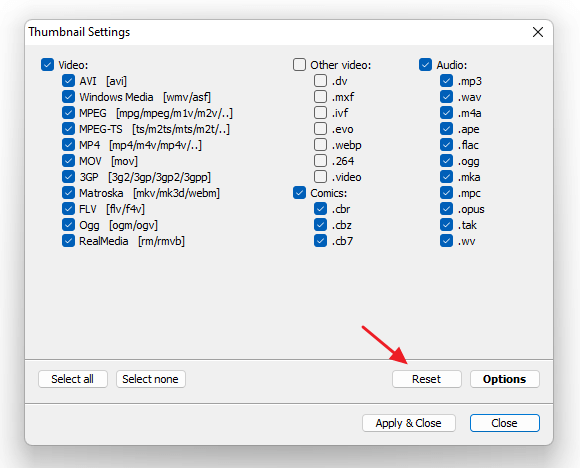Toggle the .mp3 checkbox

446,81
